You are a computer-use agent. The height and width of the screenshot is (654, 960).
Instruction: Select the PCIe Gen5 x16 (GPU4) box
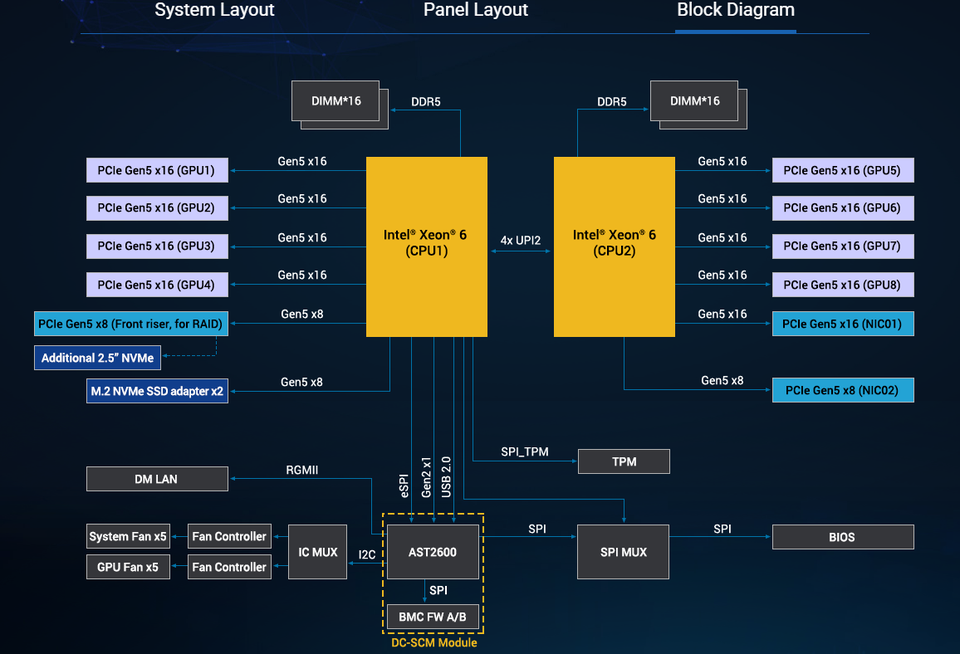click(x=157, y=285)
